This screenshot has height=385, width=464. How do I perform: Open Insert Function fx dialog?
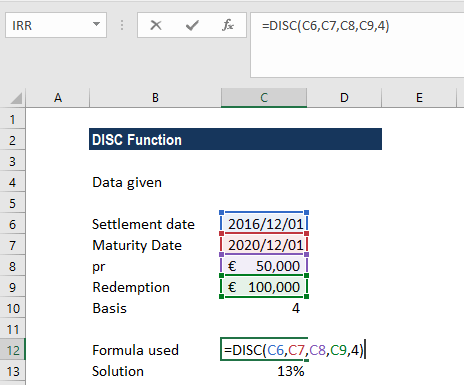pyautogui.click(x=228, y=25)
